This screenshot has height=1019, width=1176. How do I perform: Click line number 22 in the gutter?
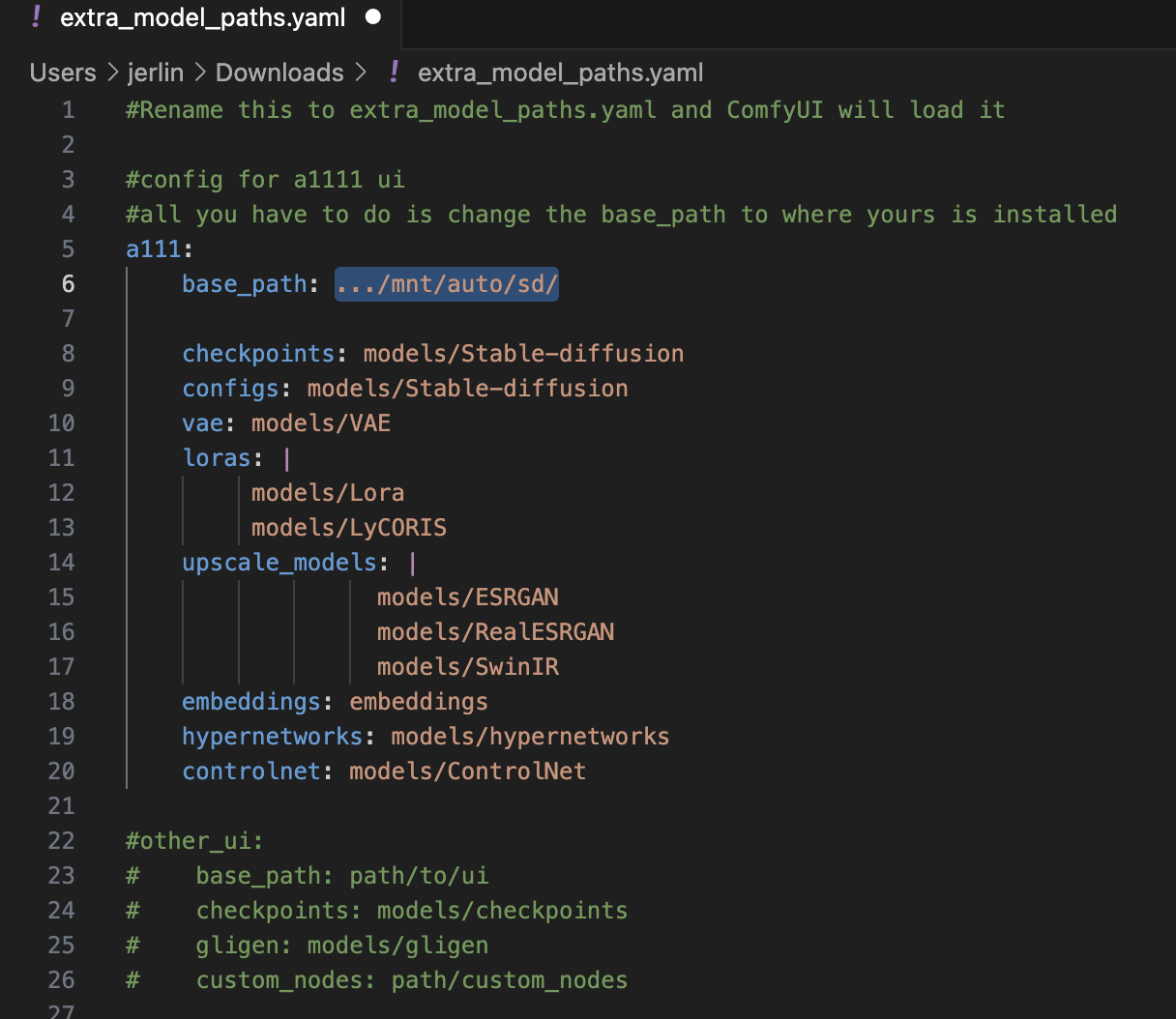61,840
